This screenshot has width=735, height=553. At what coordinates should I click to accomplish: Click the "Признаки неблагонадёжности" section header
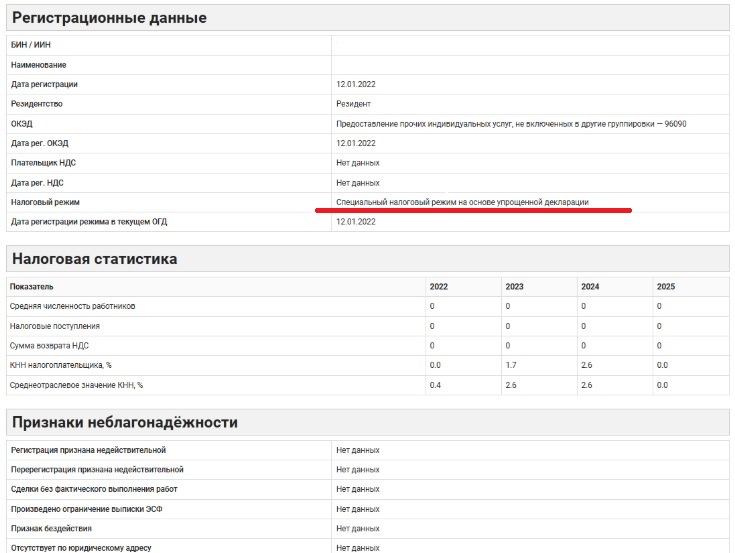click(x=125, y=423)
